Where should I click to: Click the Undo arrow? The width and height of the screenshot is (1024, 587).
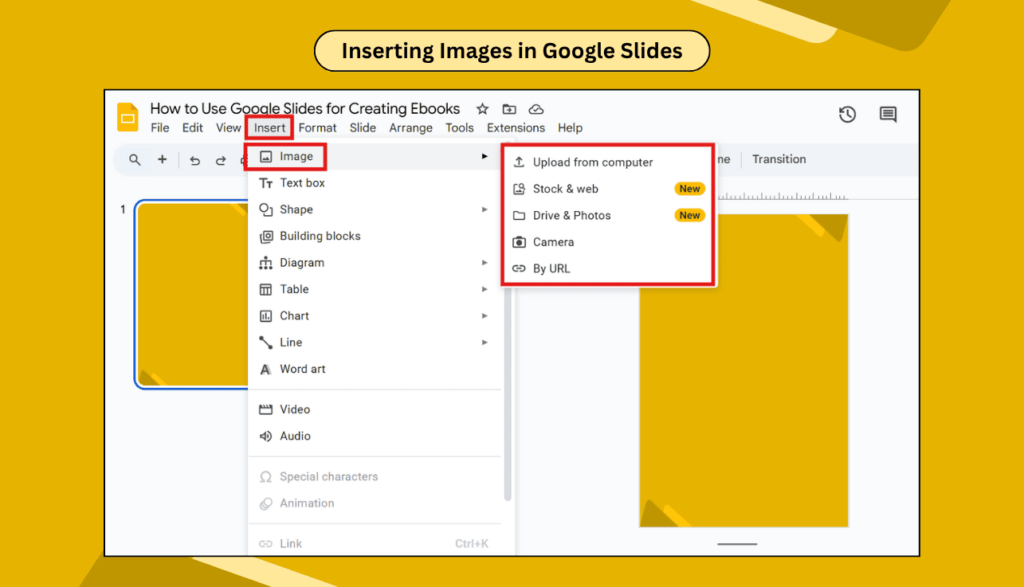coord(194,159)
